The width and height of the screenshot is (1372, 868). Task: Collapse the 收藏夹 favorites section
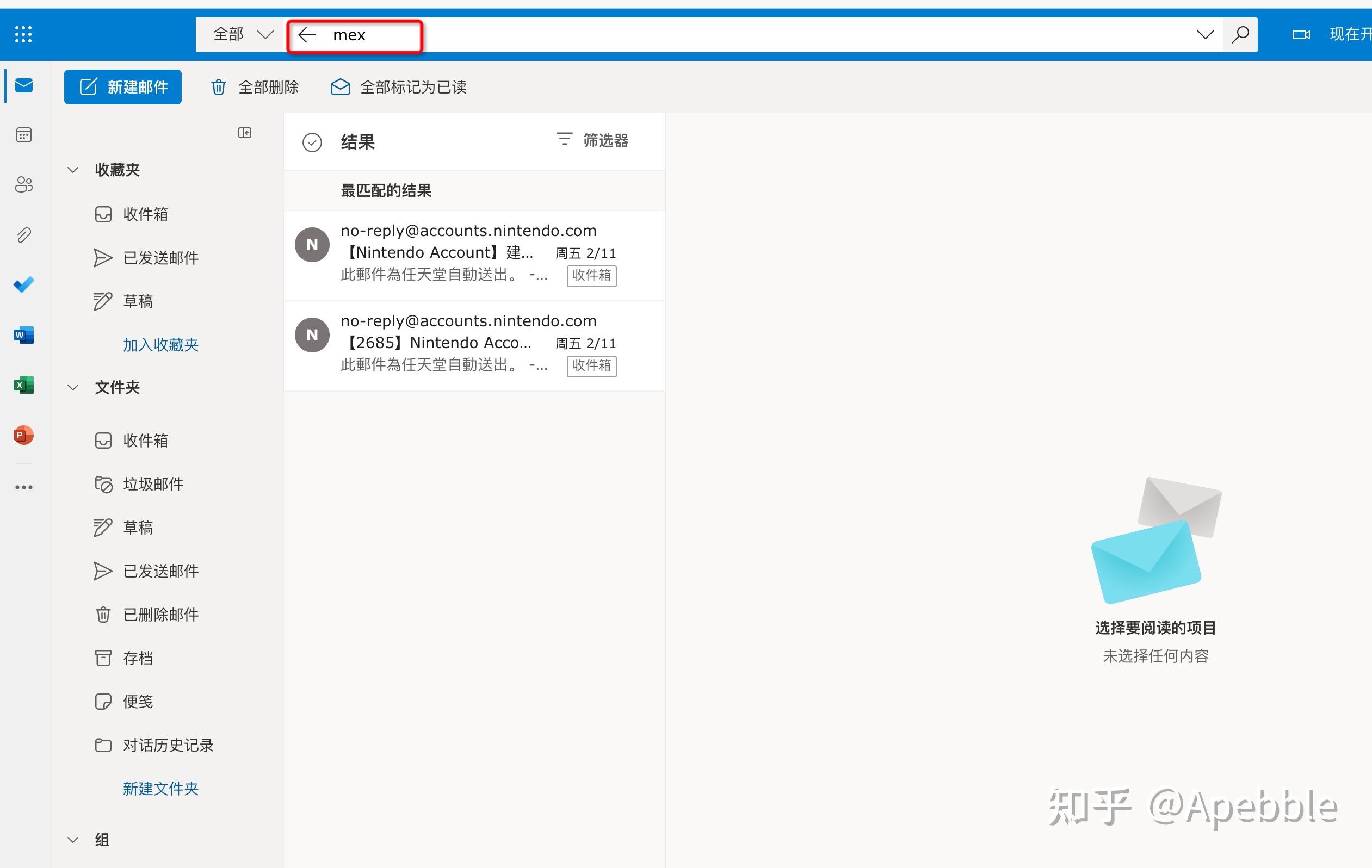(x=72, y=169)
